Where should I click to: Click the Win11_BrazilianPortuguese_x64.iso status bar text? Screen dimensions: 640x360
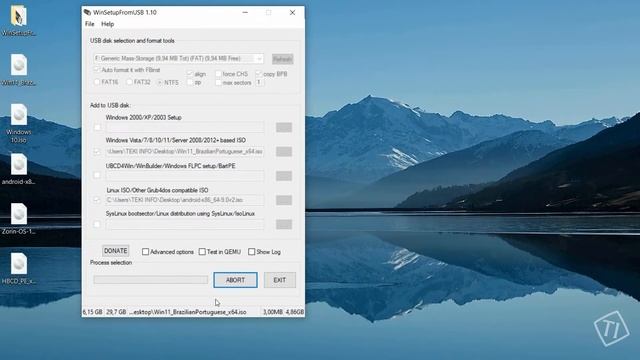pyautogui.click(x=188, y=312)
